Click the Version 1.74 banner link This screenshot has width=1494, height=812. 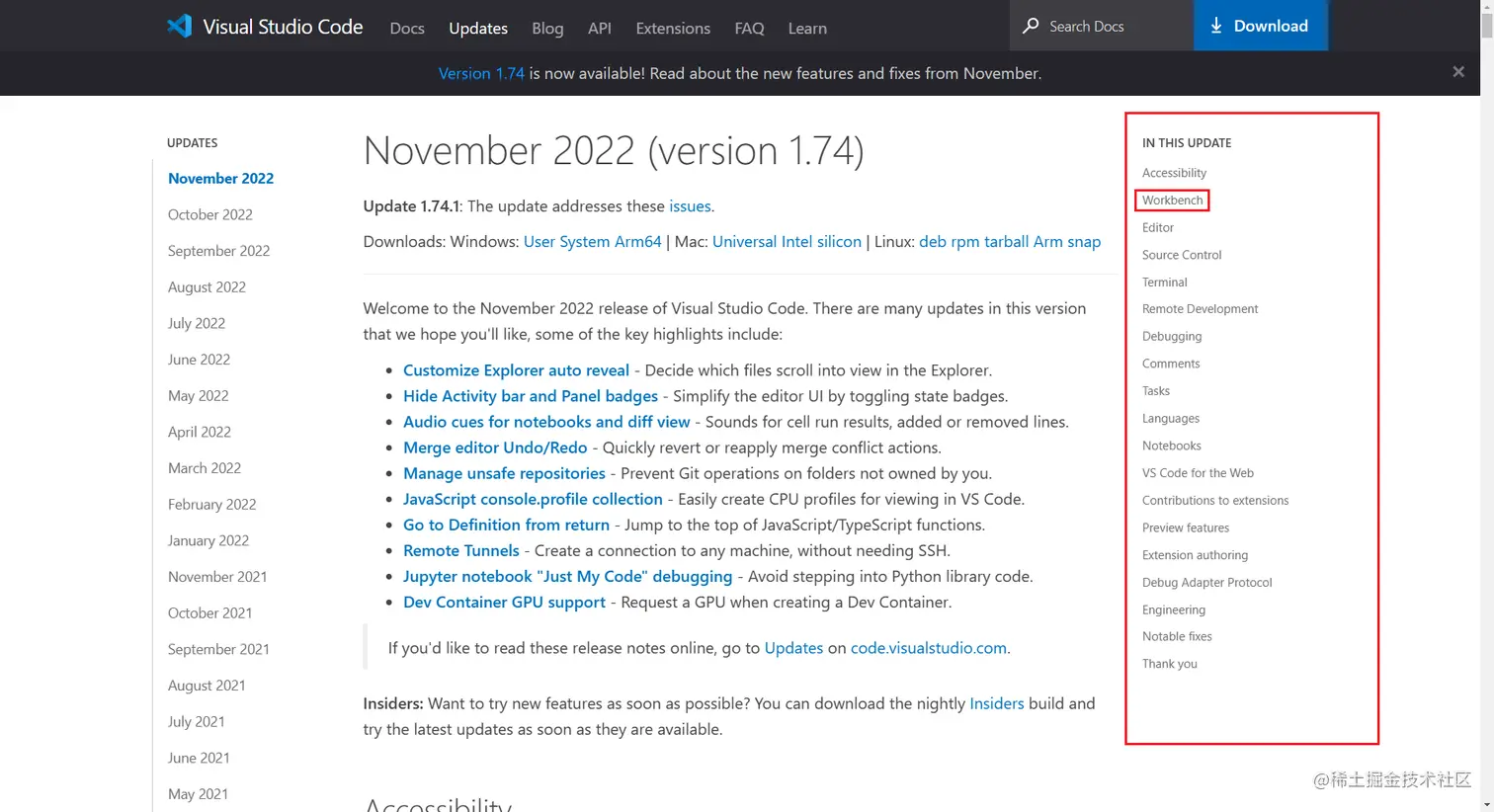(x=481, y=73)
